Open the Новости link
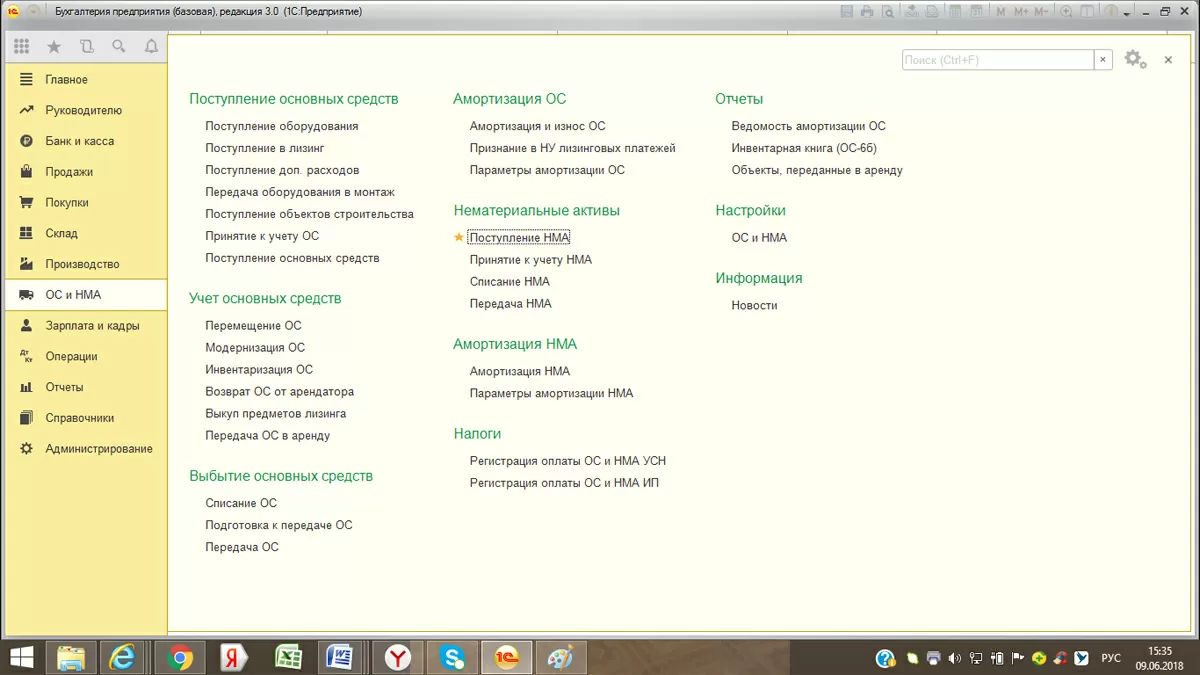 755,305
